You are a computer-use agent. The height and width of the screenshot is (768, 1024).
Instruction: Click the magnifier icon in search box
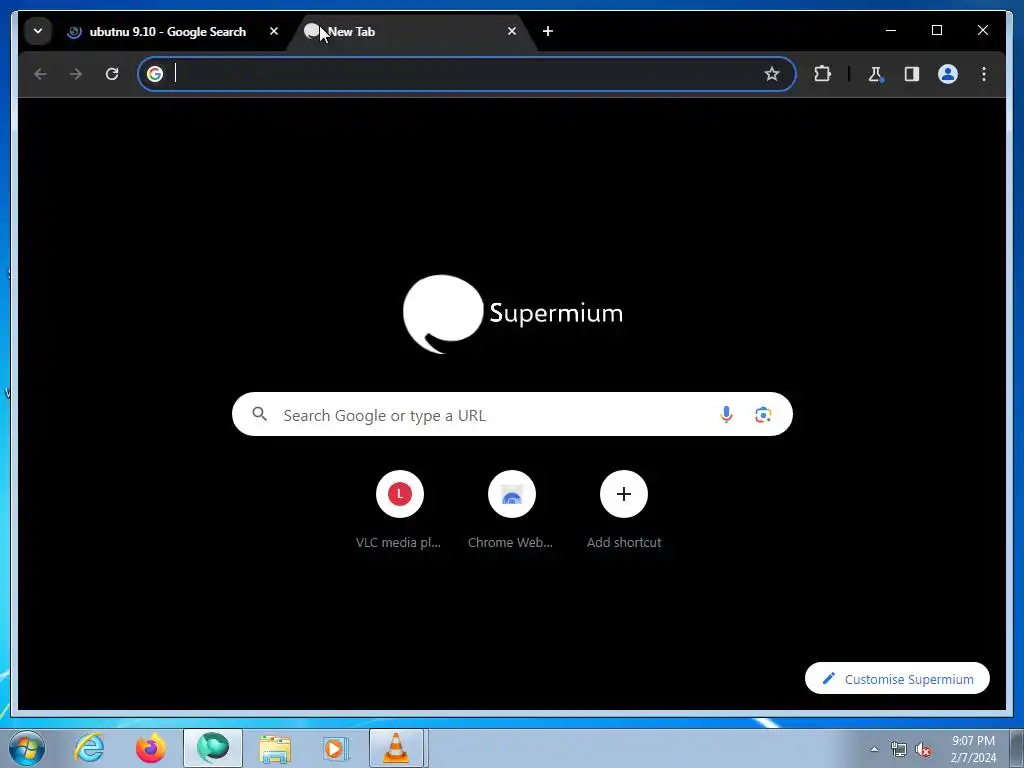[259, 414]
